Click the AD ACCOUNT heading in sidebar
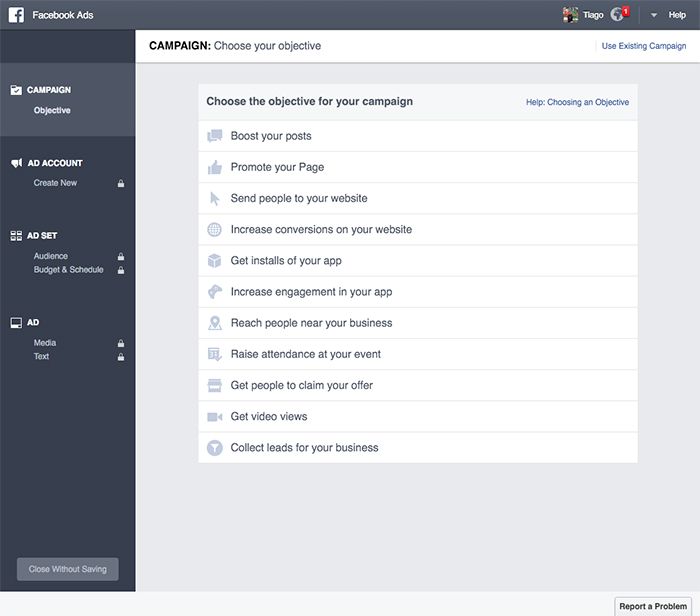This screenshot has height=616, width=700. [55, 163]
